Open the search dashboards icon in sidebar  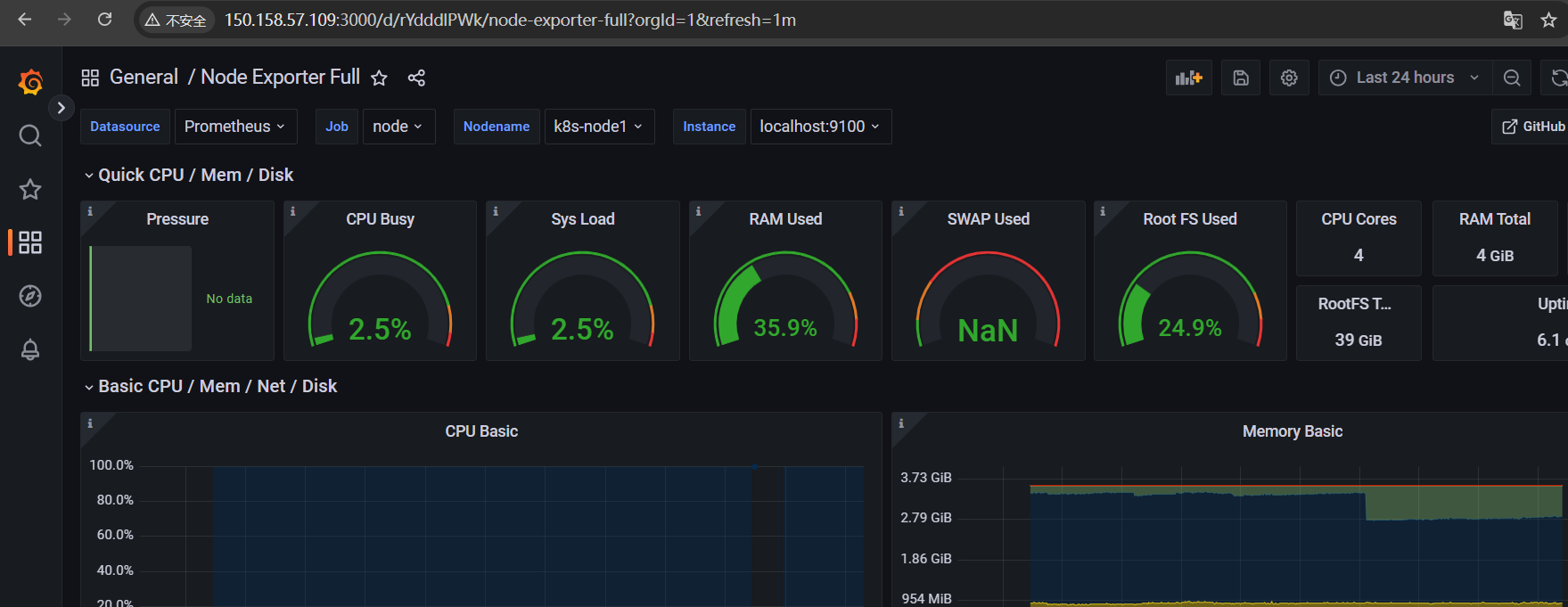tap(30, 135)
